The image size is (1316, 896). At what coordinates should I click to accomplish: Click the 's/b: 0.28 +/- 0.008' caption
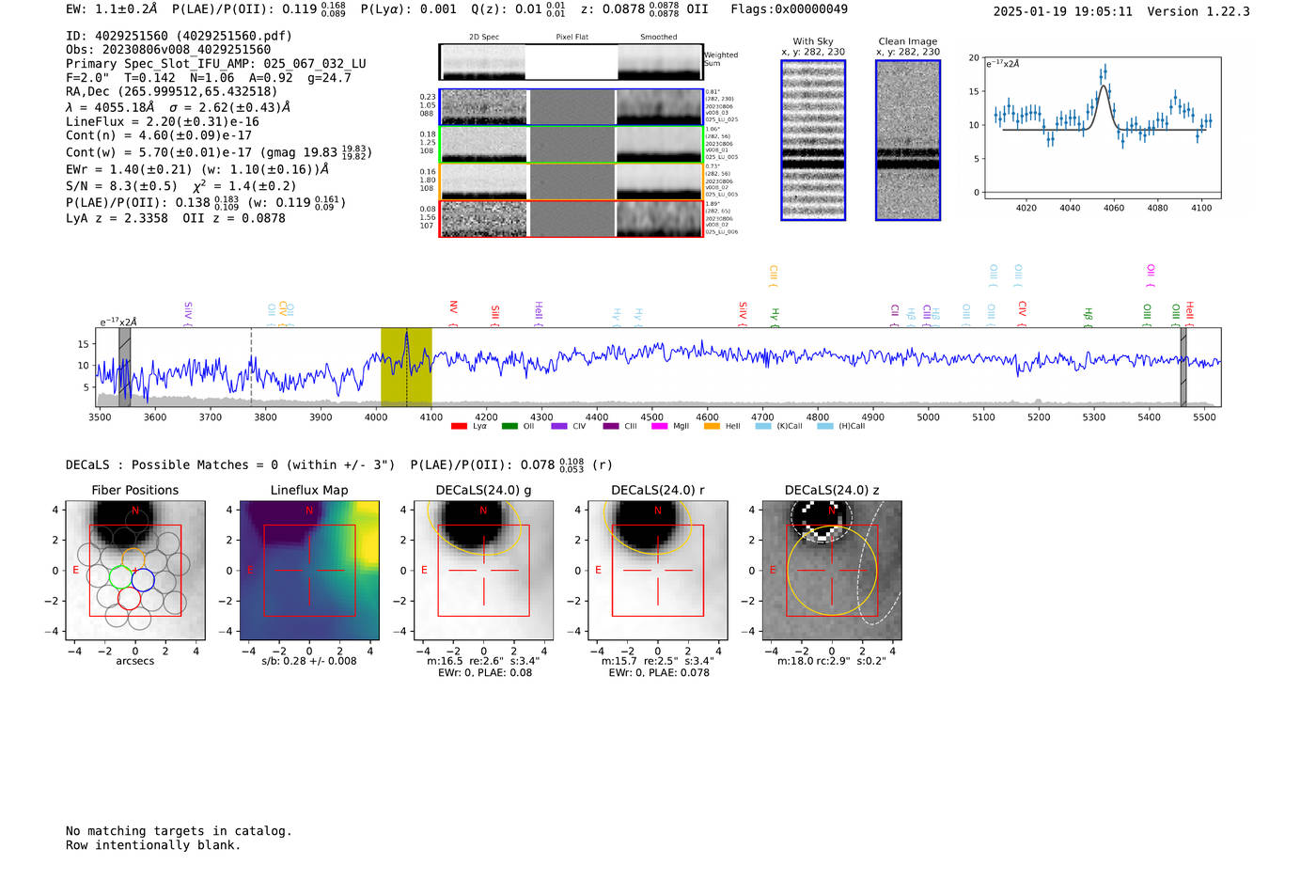pyautogui.click(x=309, y=661)
